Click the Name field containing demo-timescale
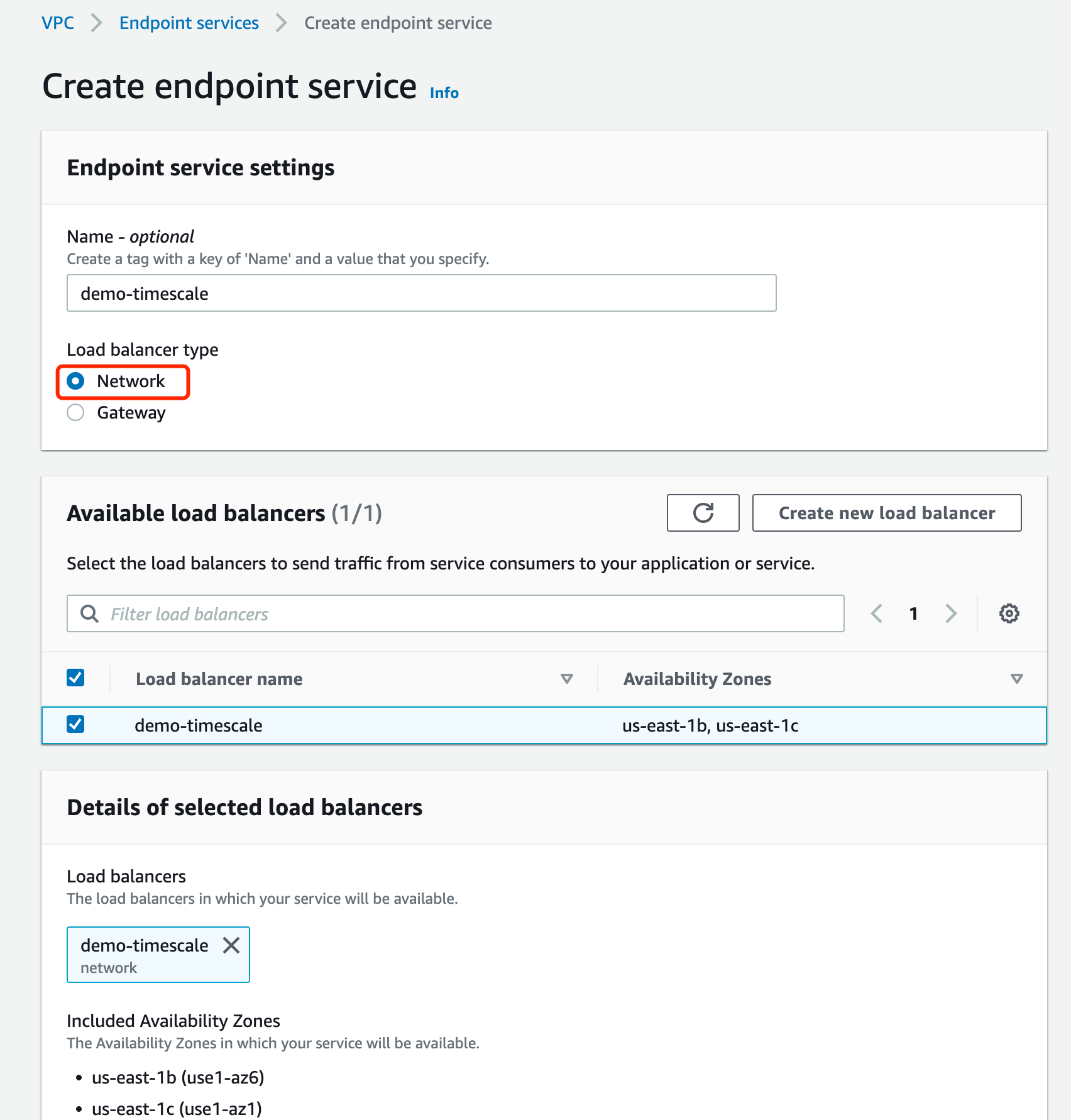1071x1120 pixels. pos(421,294)
